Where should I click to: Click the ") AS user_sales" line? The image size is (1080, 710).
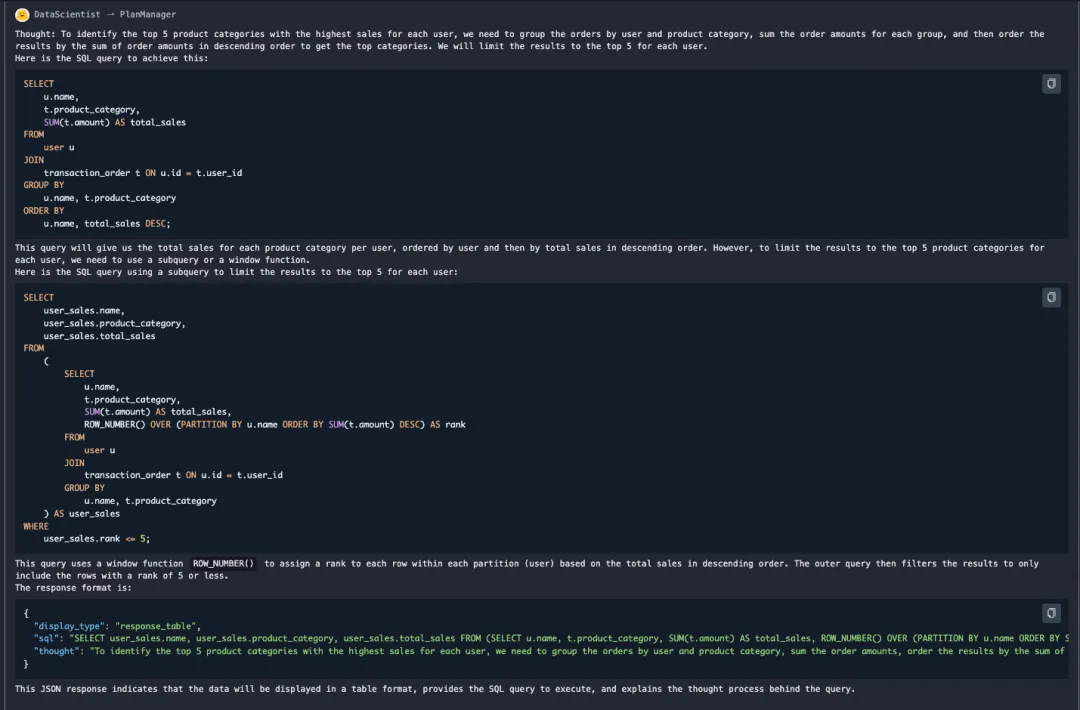pos(81,514)
